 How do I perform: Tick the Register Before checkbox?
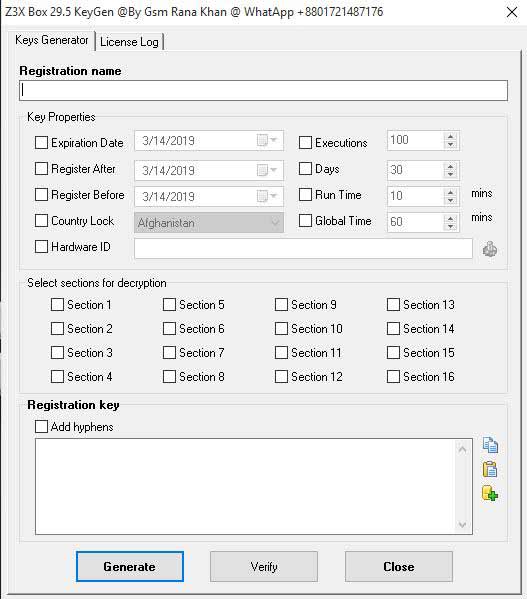(x=41, y=194)
